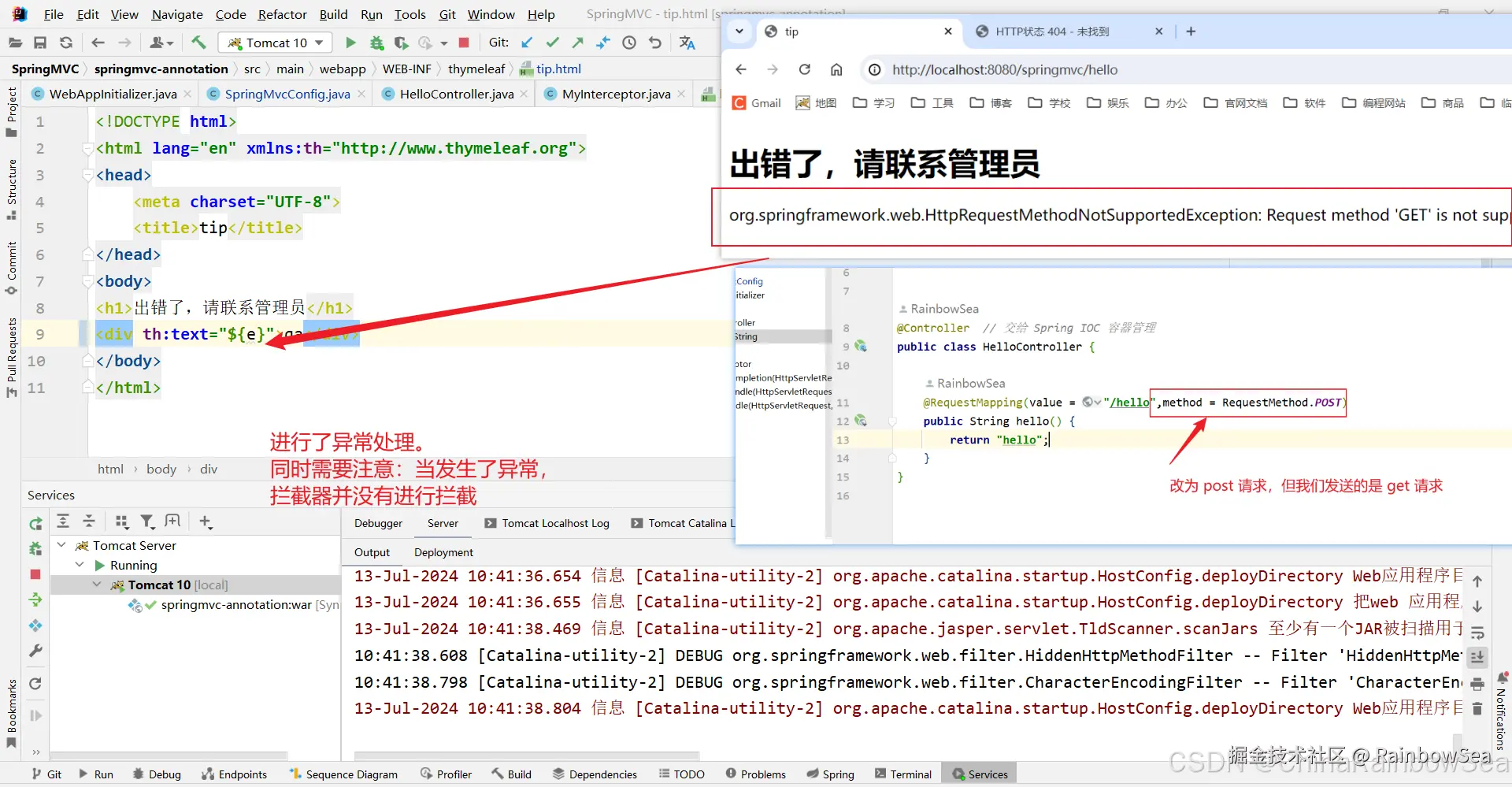Toggle scroll-to-end for the console output
1512x787 pixels.
point(1477,657)
